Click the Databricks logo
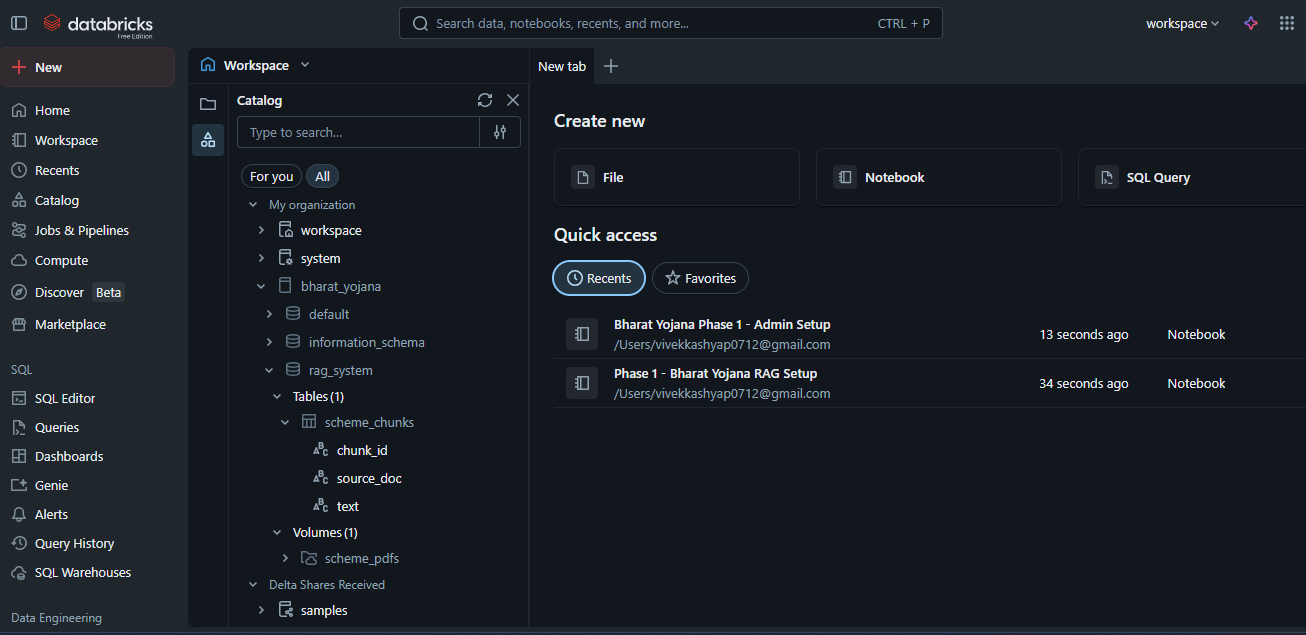Screen dimensions: 1306x635 tap(98, 24)
